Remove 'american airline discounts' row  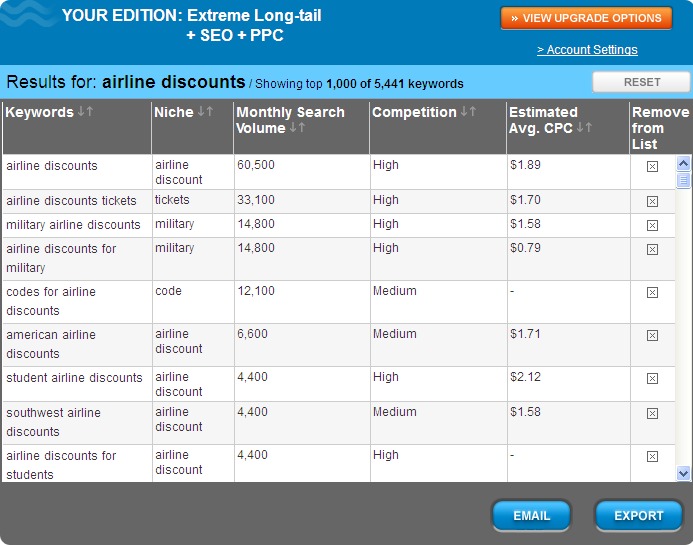click(x=652, y=336)
